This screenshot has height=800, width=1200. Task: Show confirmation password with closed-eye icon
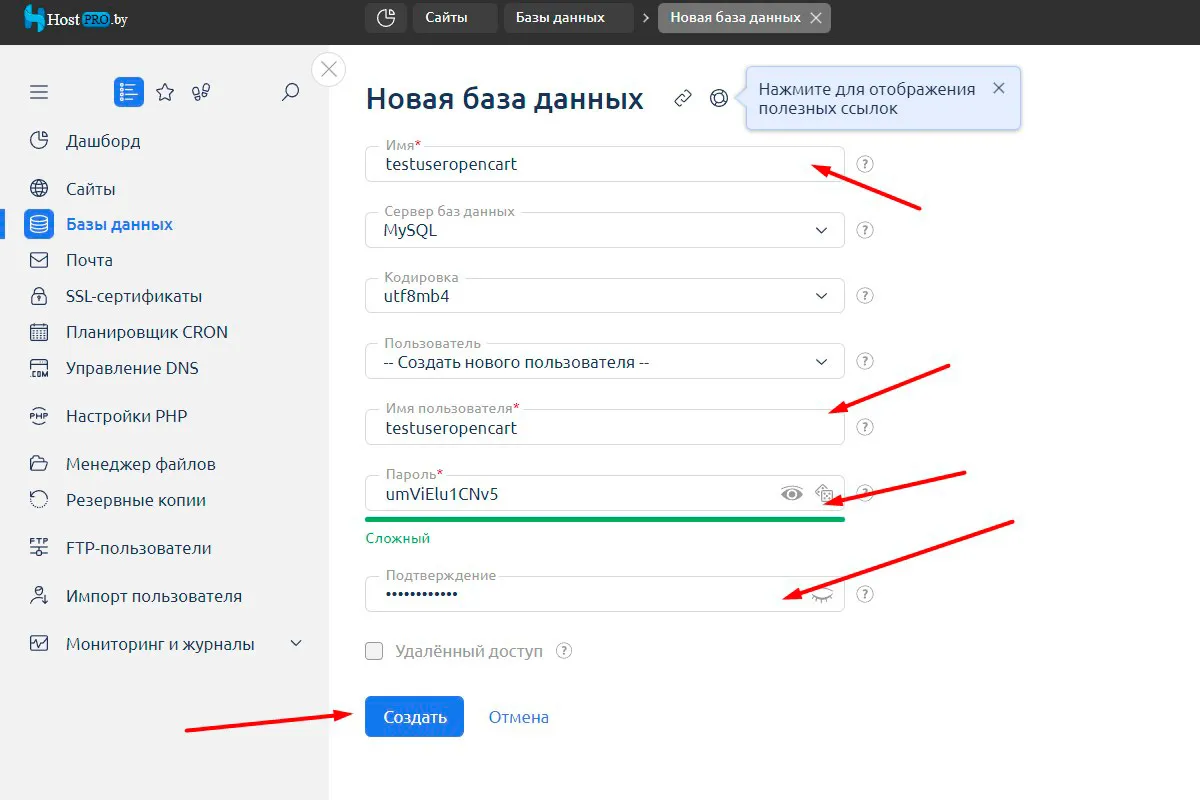click(822, 595)
